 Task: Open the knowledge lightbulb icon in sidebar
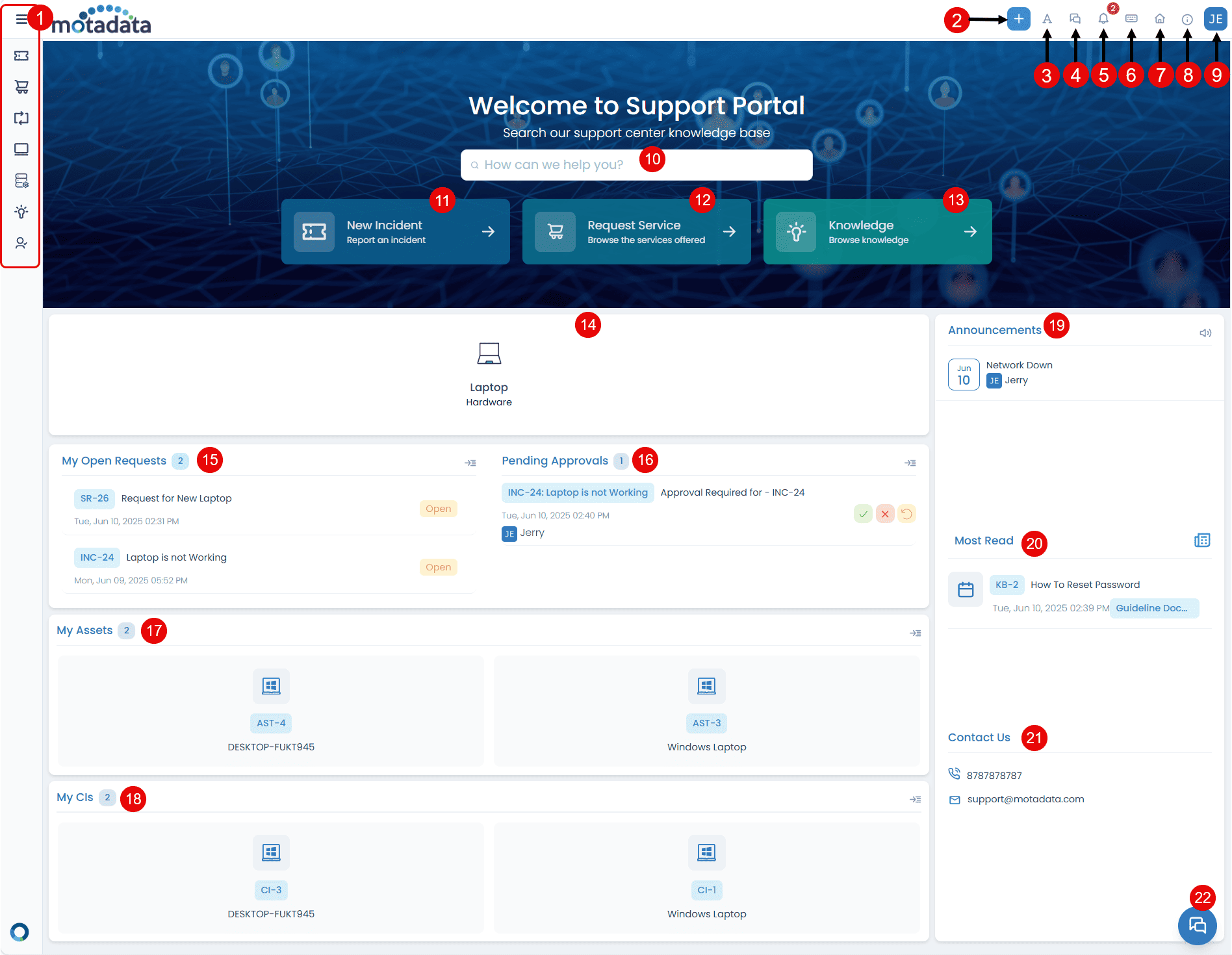21,212
